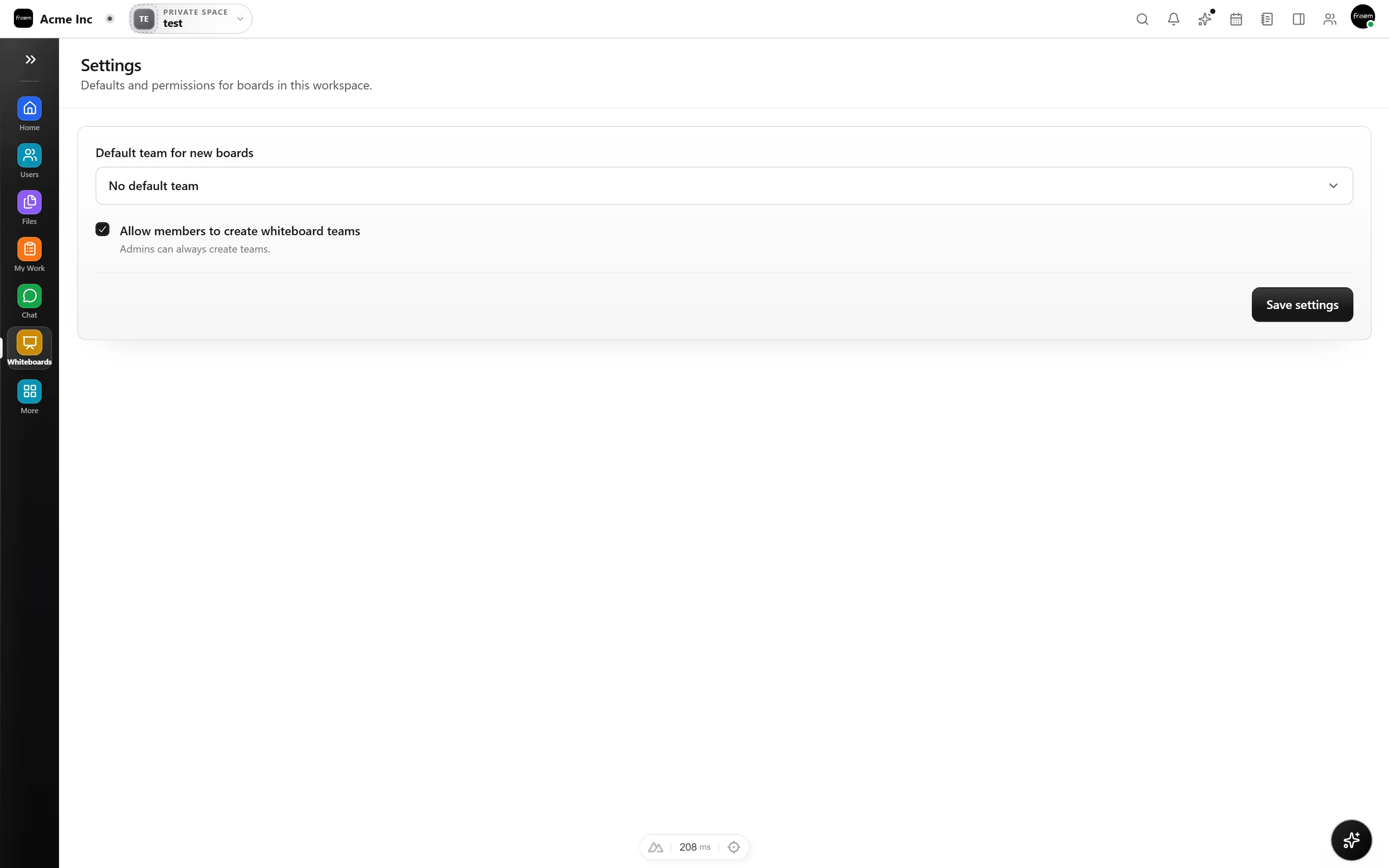Uncheck Allow members to create whiteboard teams

click(102, 230)
